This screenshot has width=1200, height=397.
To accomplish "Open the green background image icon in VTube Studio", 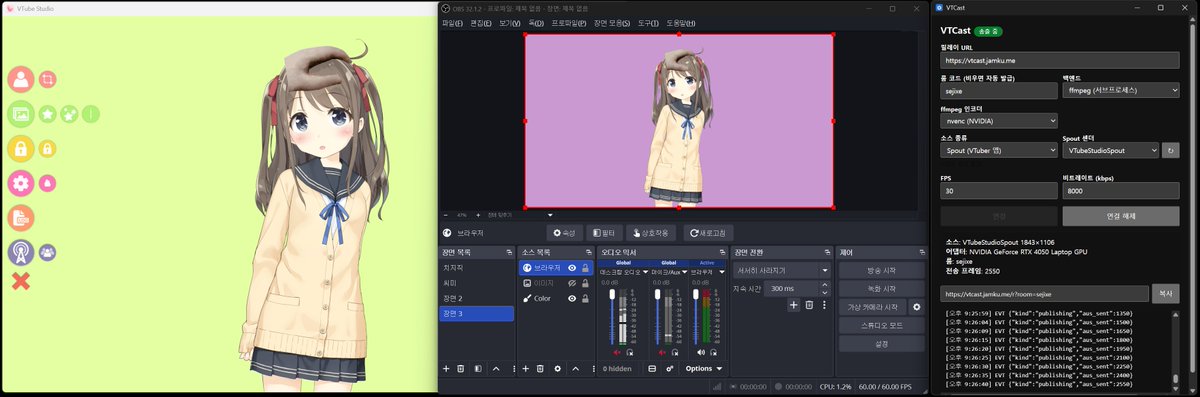I will [21, 114].
